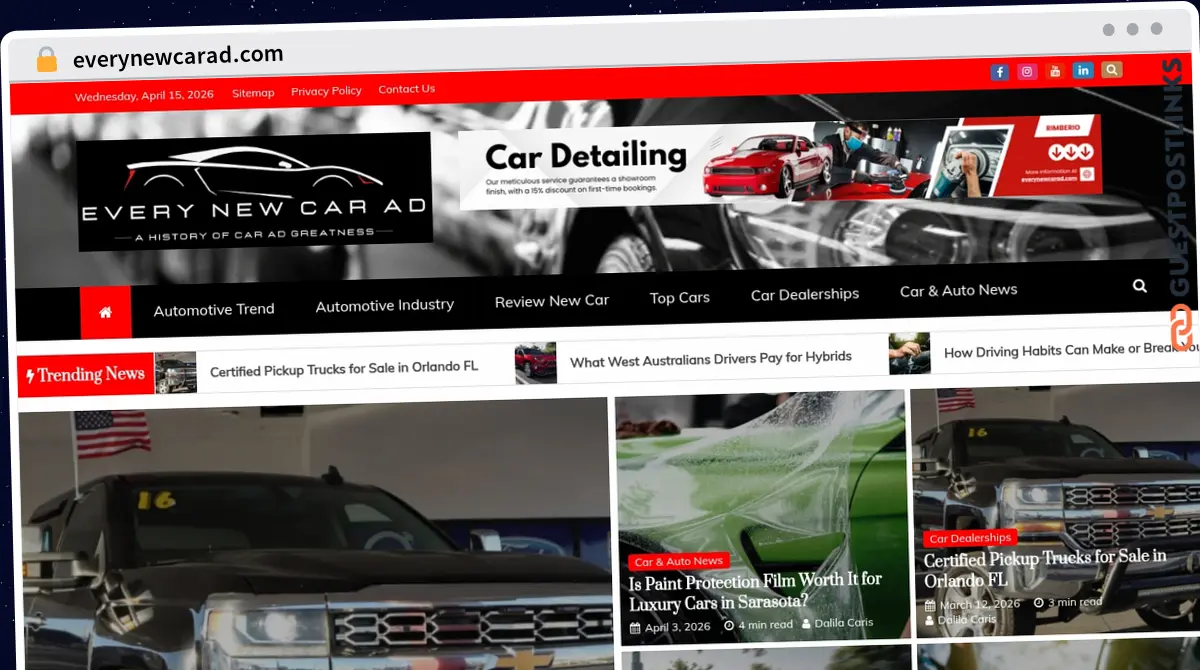The height and width of the screenshot is (670, 1200).
Task: Open trending 'How Driving Habits Can Make or Break' story
Action: (x=1072, y=350)
